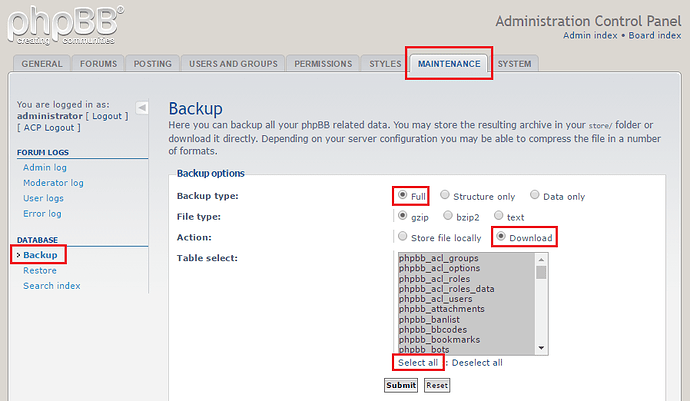Click the phpBB logo

click(x=66, y=25)
